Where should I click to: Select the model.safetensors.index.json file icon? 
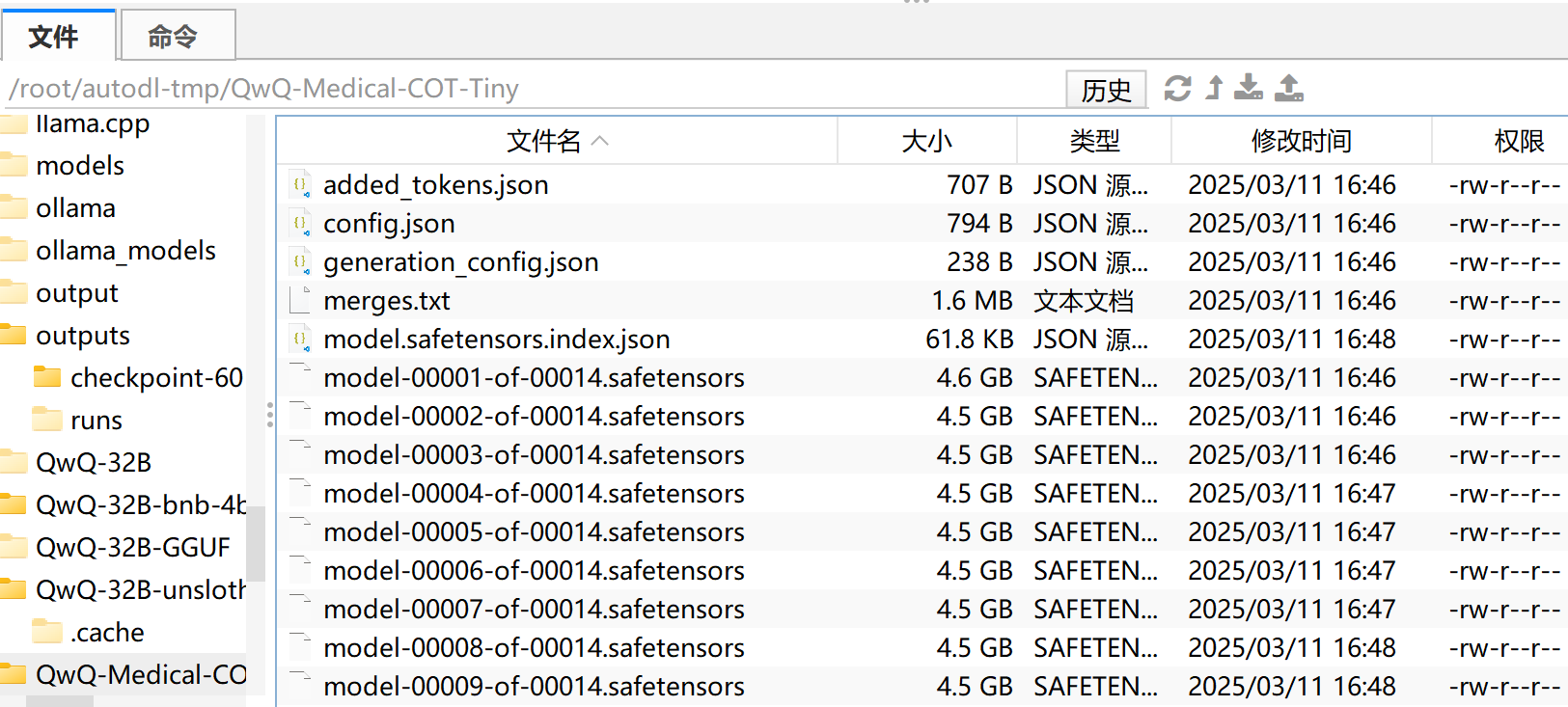300,339
